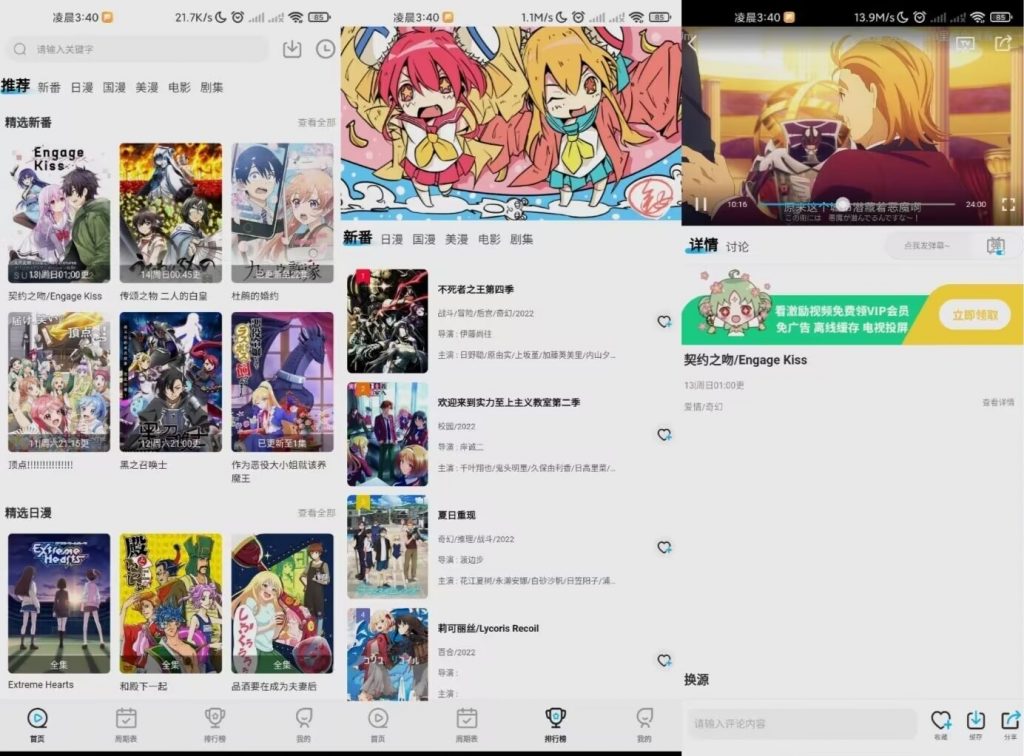Tap the download icon beside the search bar

pos(291,49)
